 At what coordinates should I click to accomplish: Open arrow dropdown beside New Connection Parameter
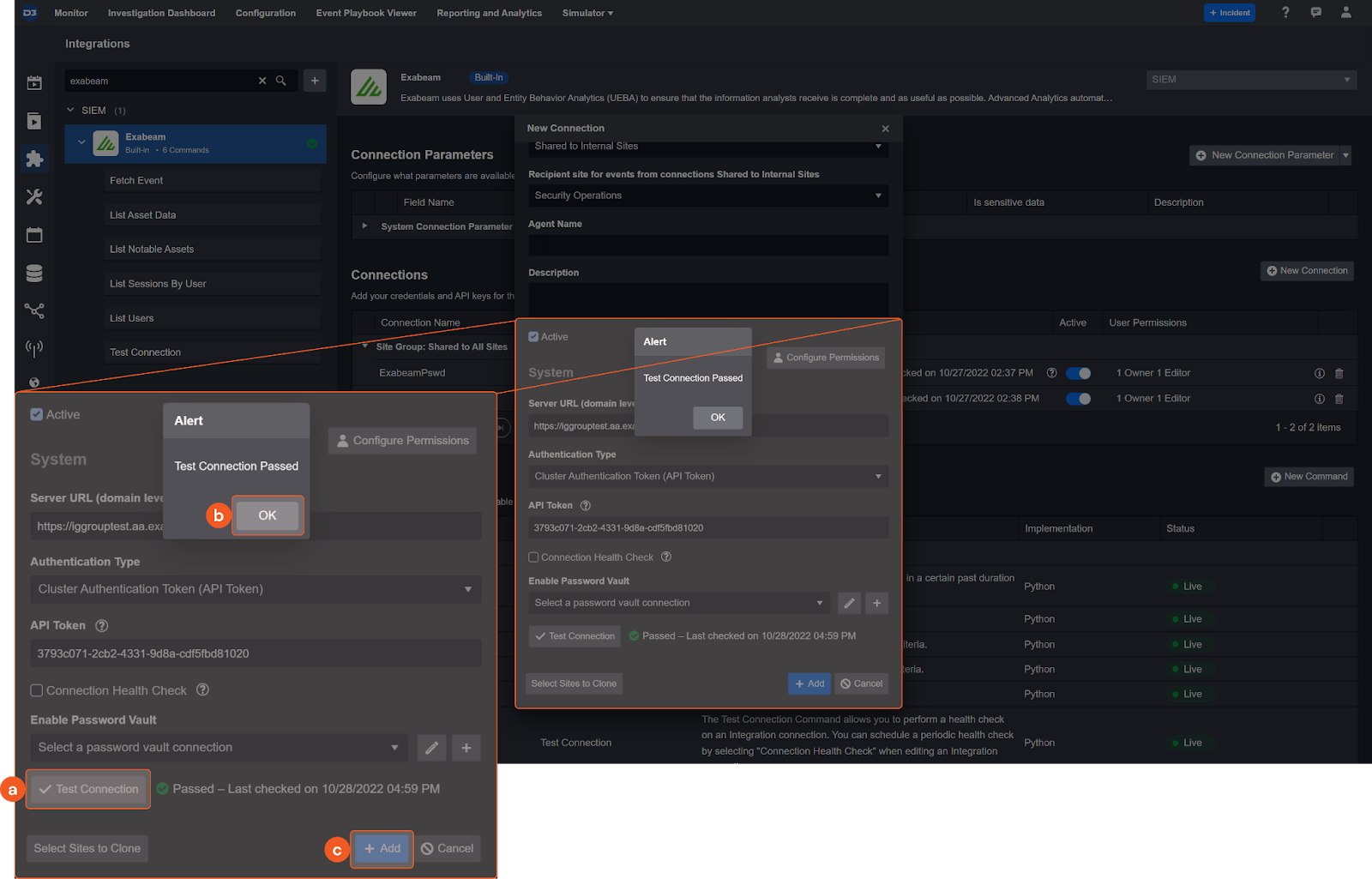1345,155
